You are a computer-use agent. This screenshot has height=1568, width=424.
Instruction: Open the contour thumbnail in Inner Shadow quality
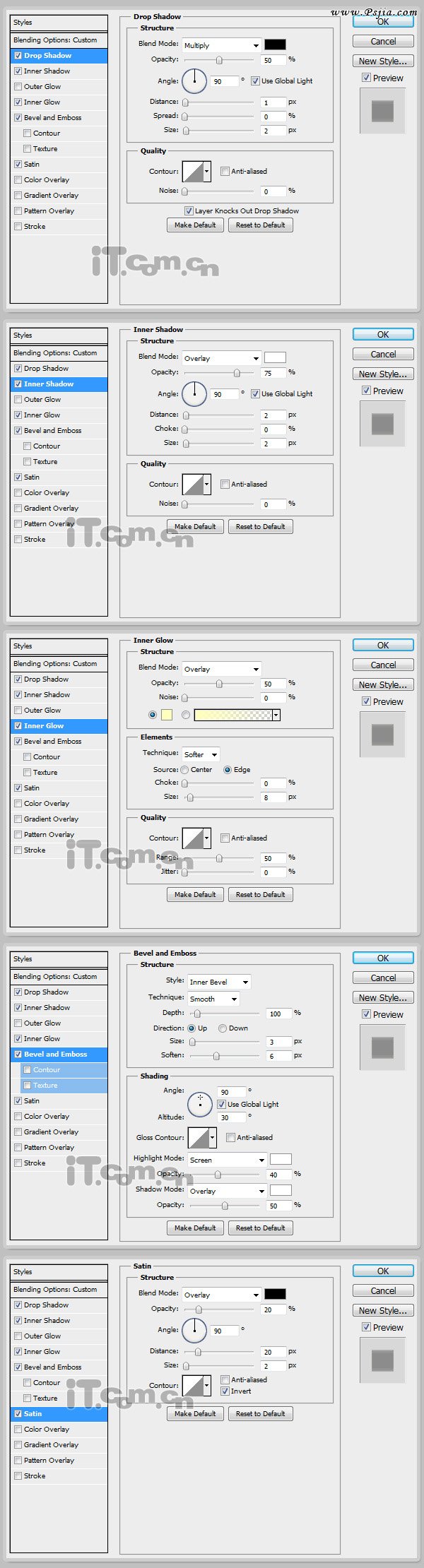point(197,485)
